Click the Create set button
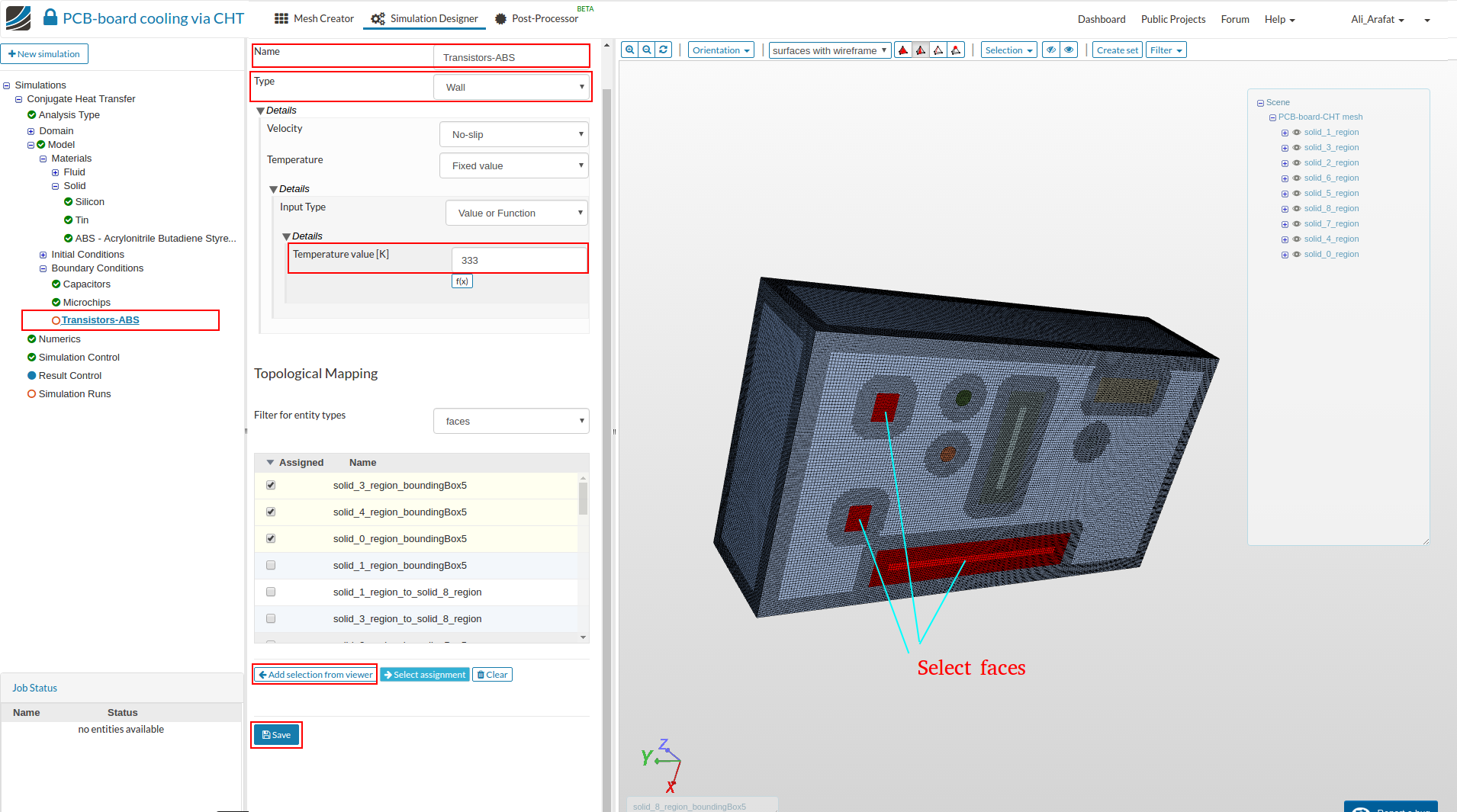 click(1118, 50)
